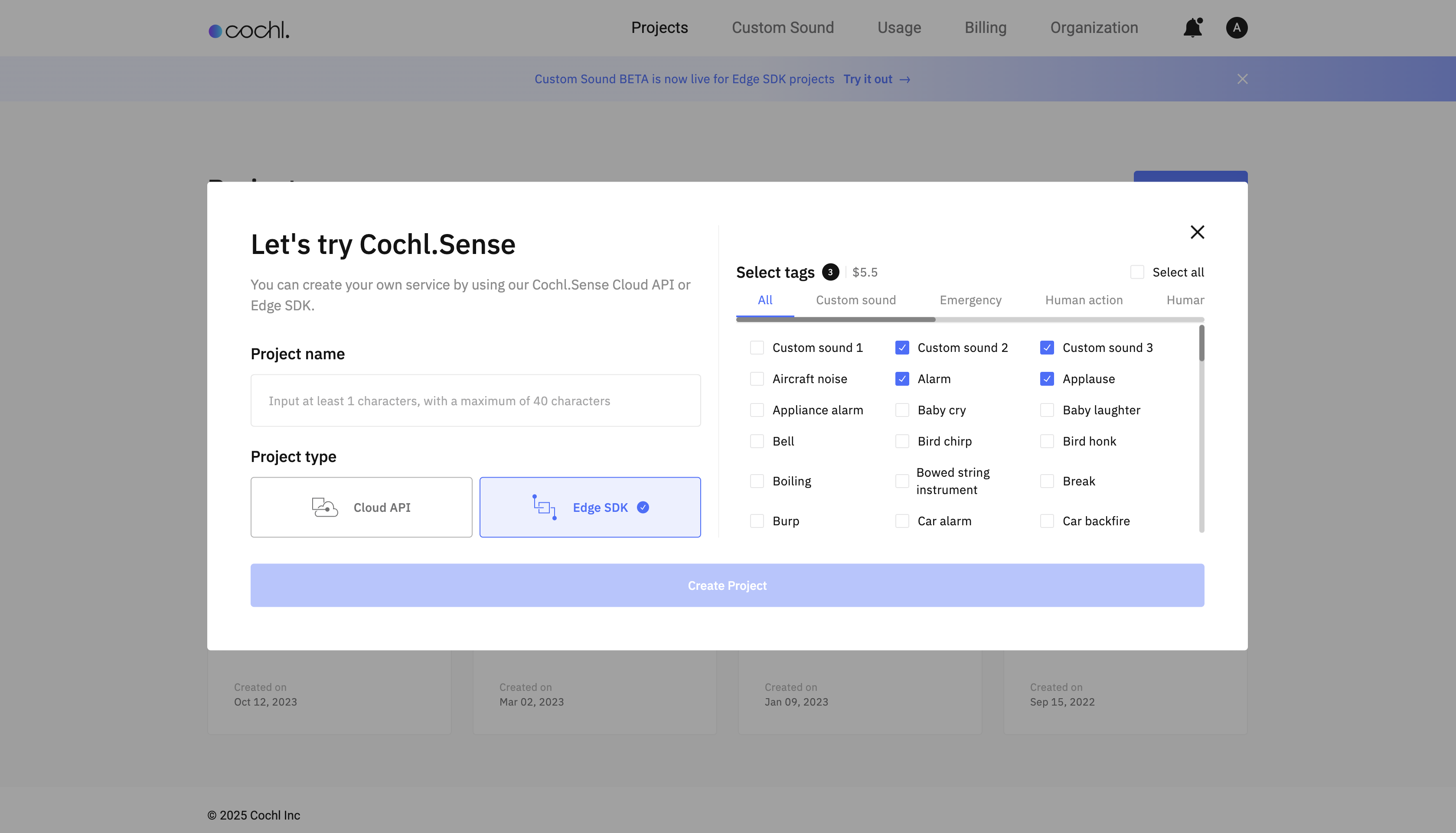Click the Create Project button
This screenshot has width=1456, height=833.
727,585
